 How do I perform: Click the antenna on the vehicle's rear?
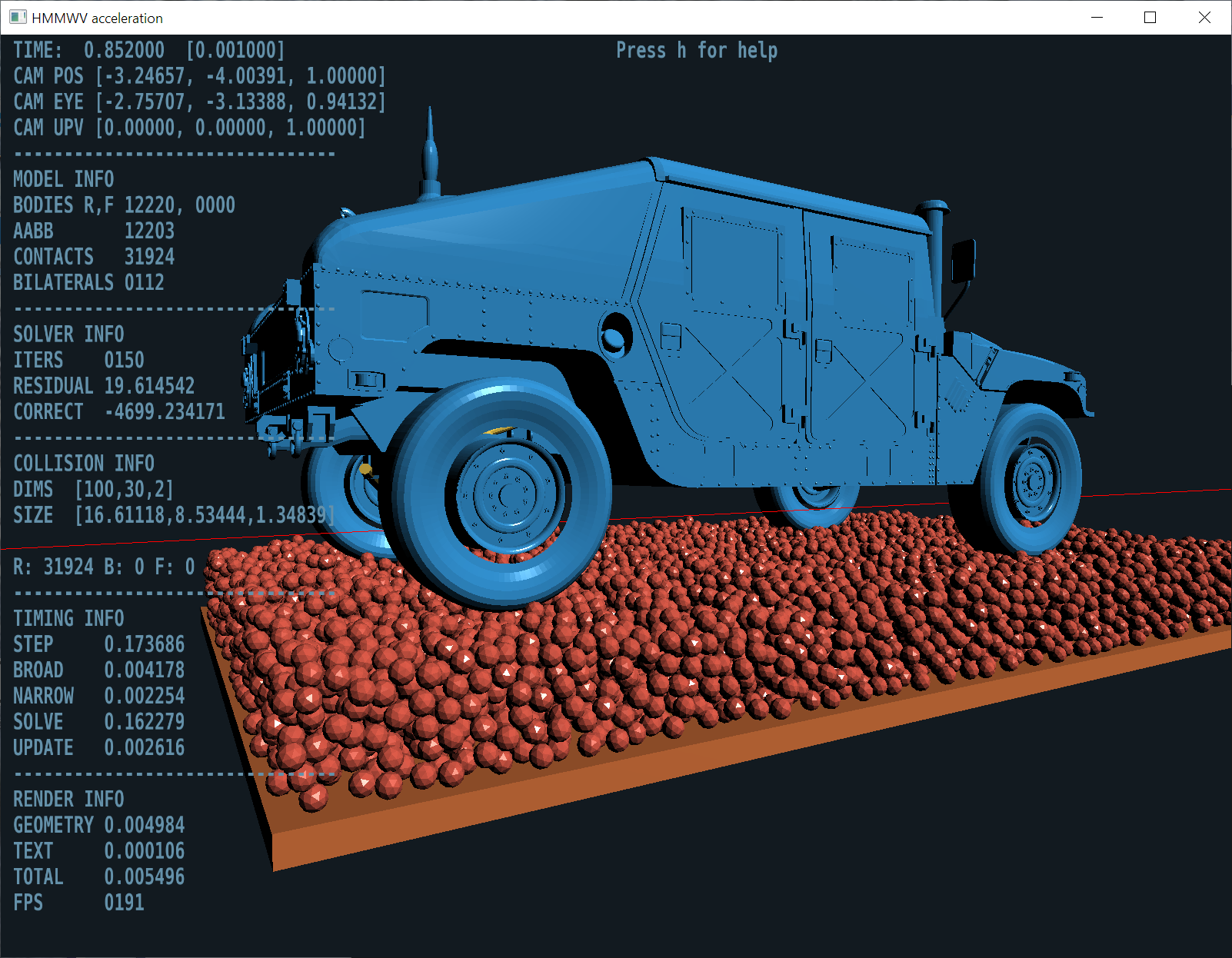[430, 154]
